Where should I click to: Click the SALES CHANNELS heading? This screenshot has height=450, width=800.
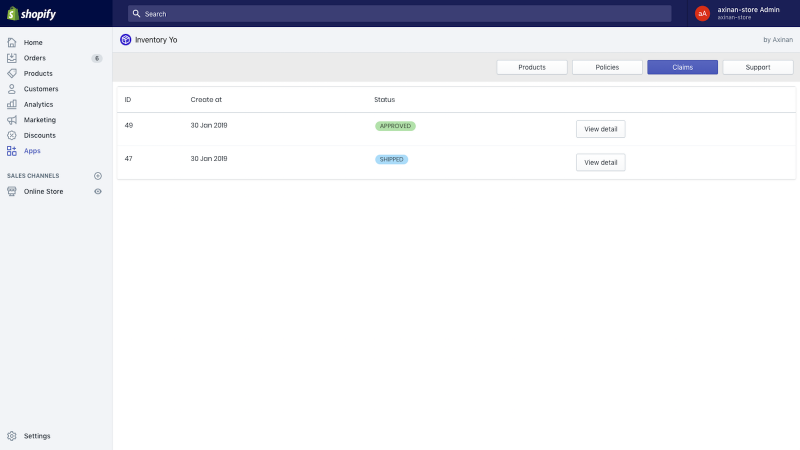click(x=33, y=176)
